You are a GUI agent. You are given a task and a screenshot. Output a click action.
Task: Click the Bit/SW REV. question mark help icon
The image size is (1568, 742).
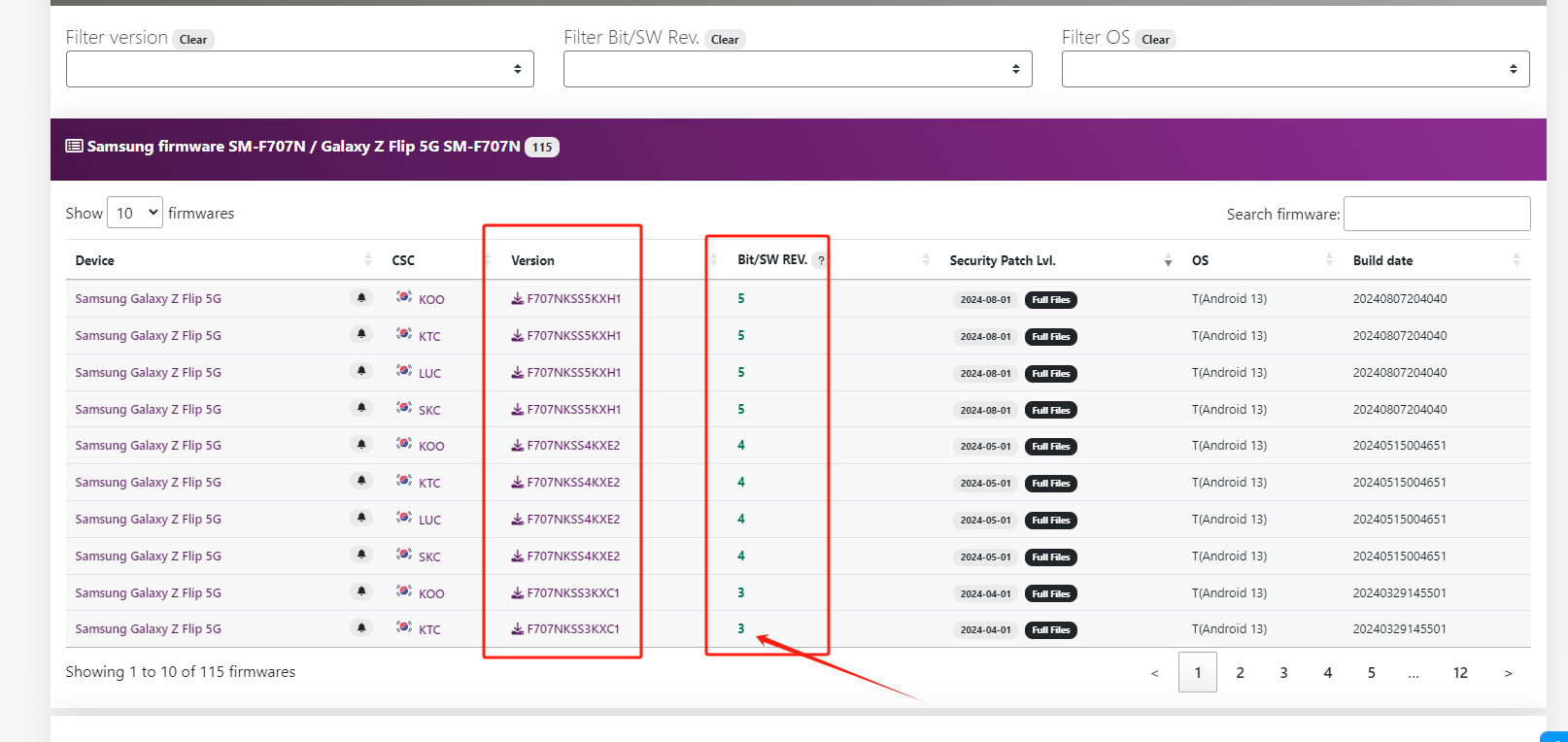821,260
